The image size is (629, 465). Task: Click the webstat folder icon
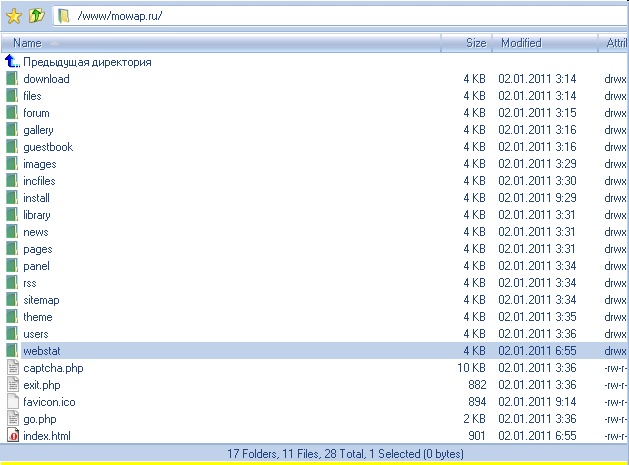pos(12,351)
